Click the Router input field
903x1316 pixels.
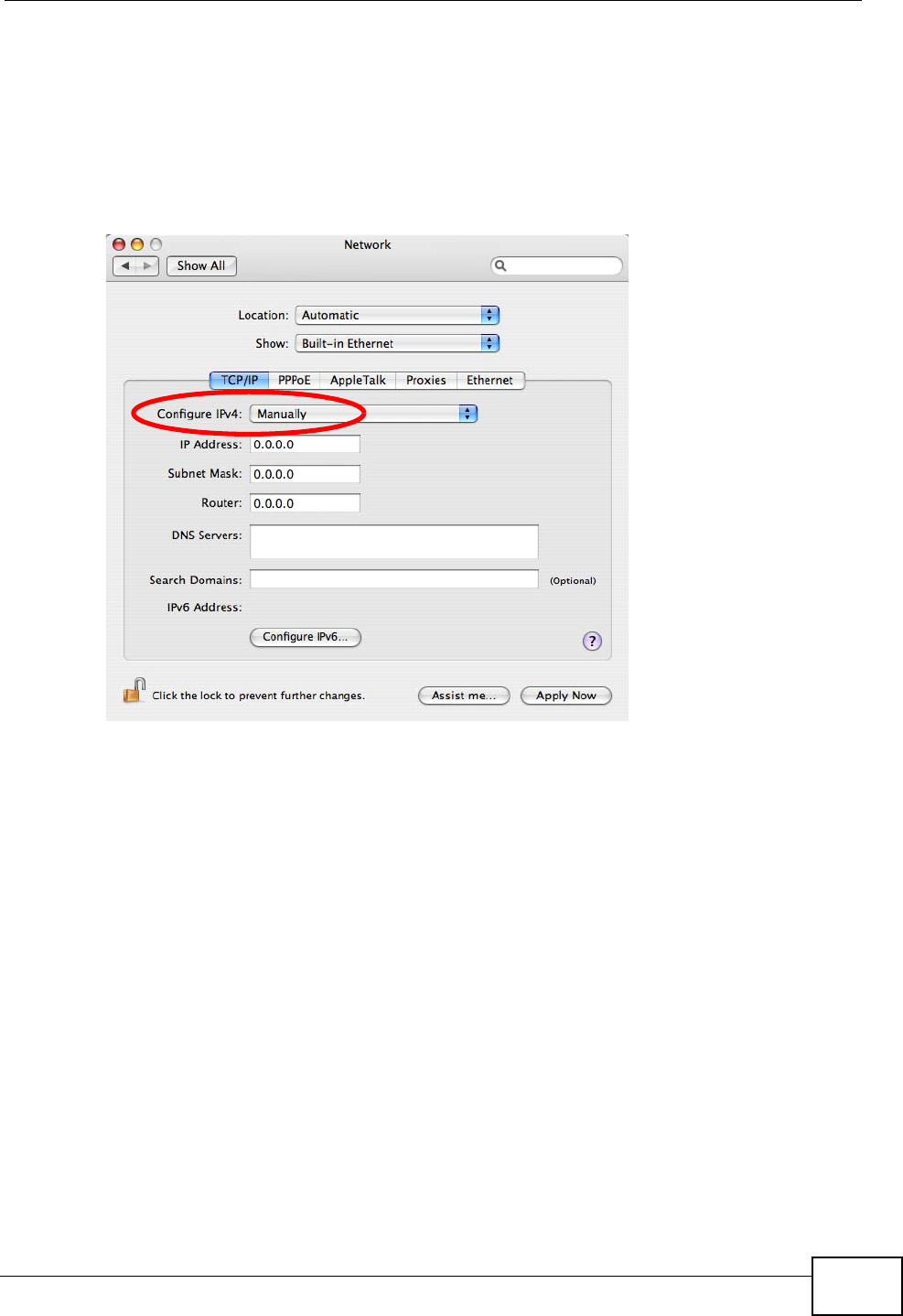[305, 503]
